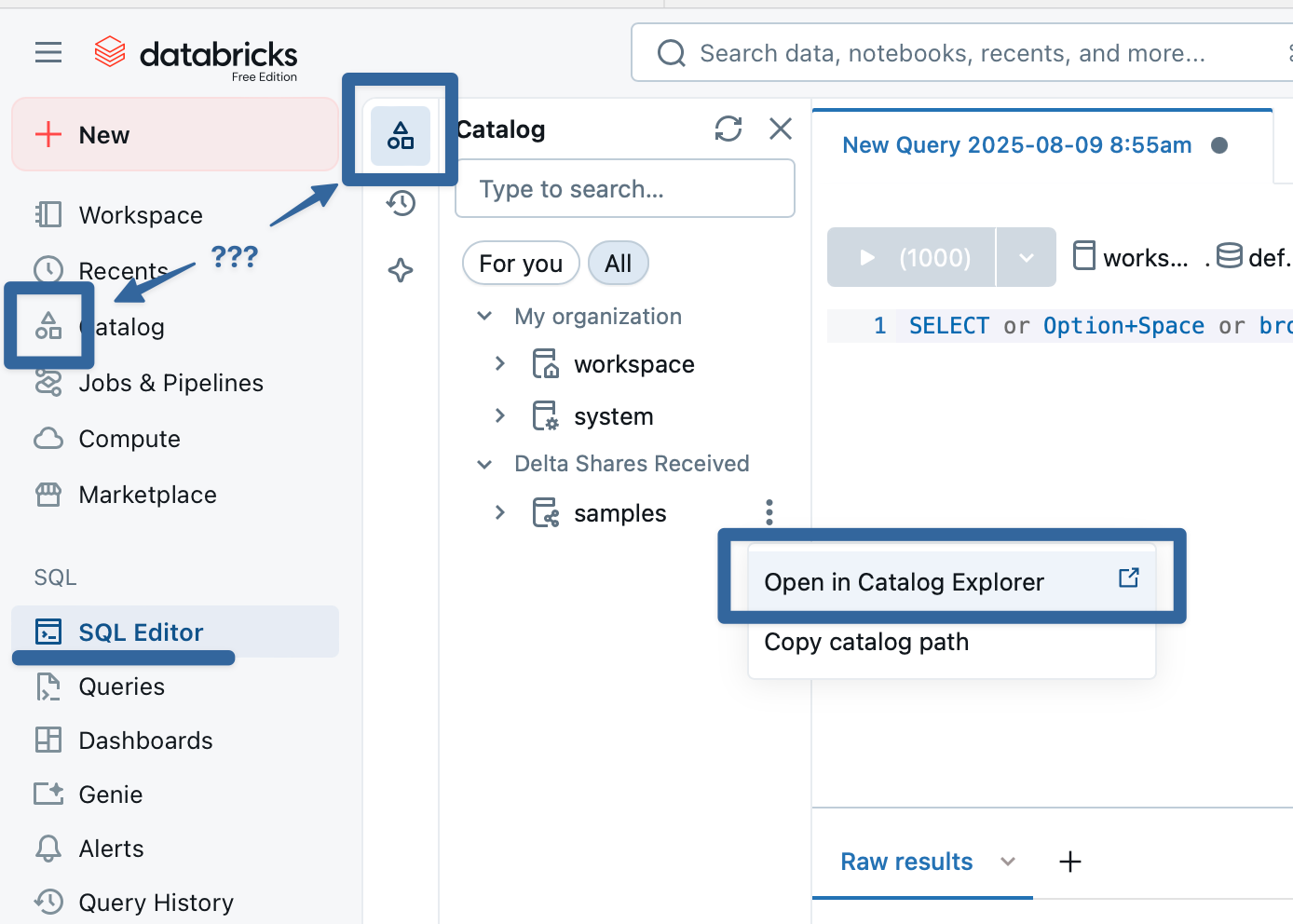Click the New button

point(175,134)
